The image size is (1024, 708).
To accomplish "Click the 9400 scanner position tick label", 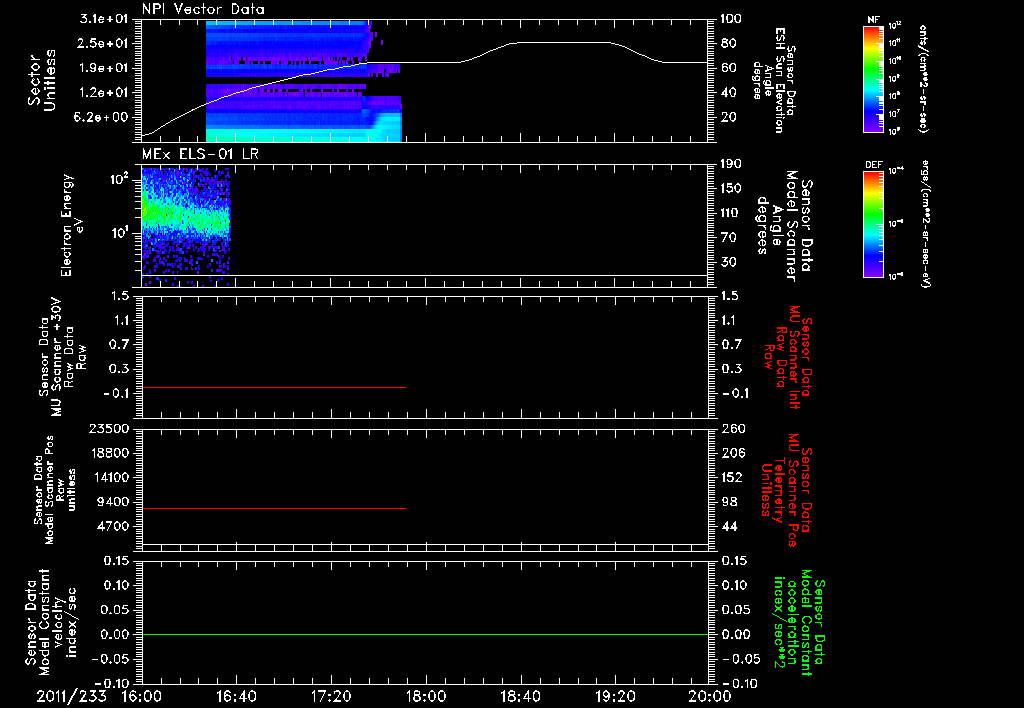I will point(113,502).
